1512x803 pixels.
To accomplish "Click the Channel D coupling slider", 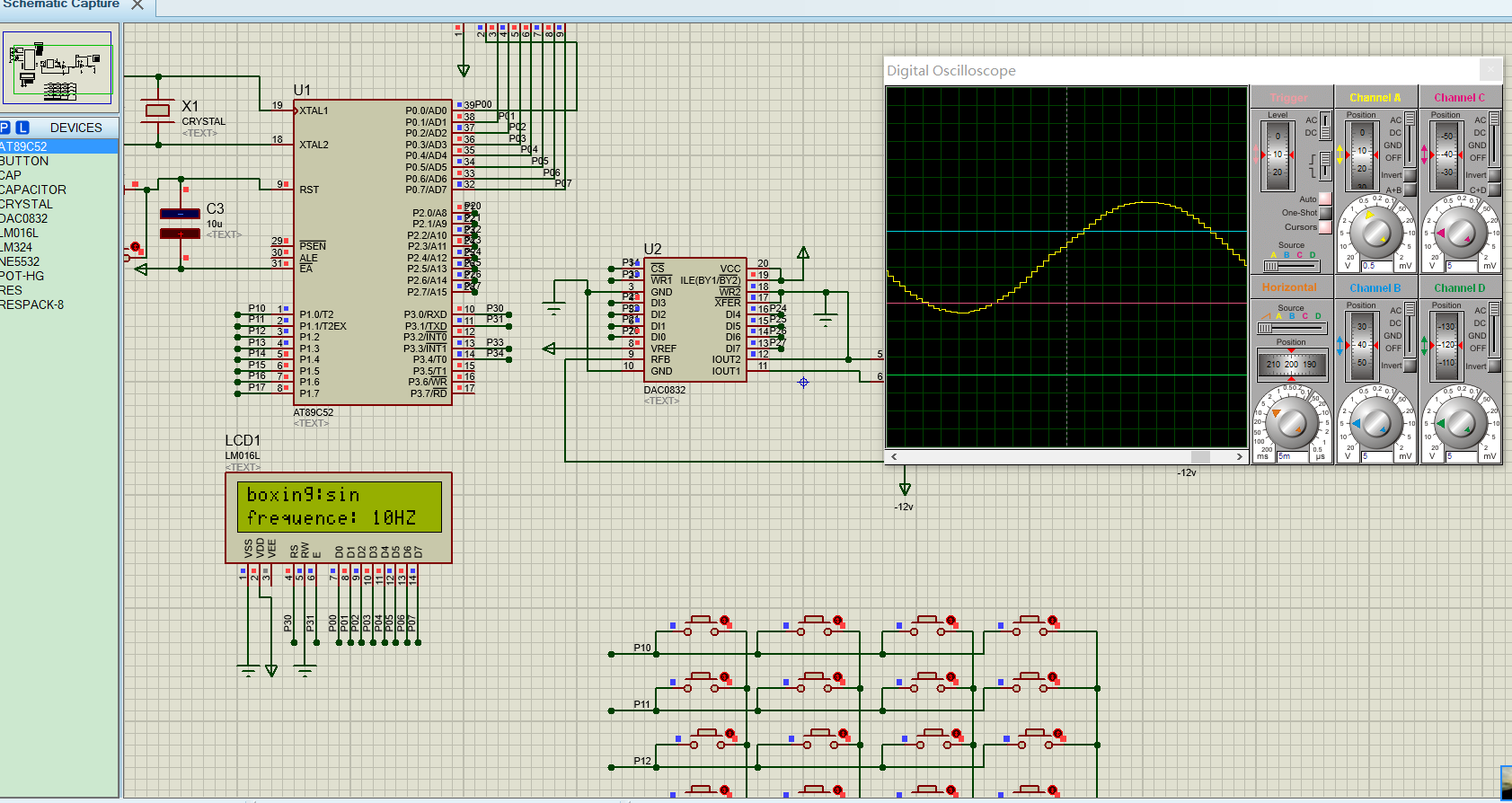I will [1494, 329].
